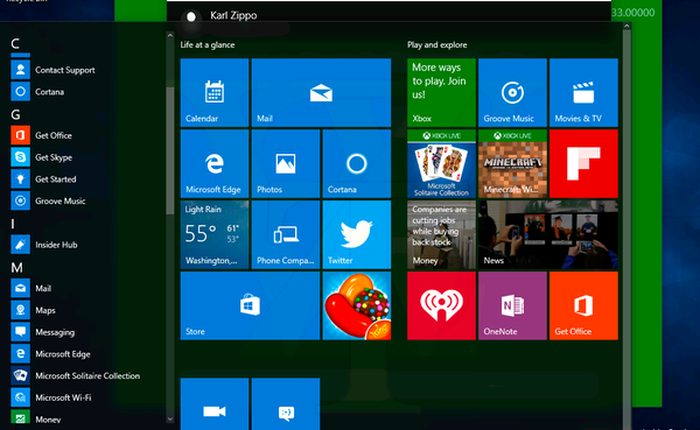700x430 pixels.
Task: Click the Karl Zippo user account
Action: coord(221,16)
